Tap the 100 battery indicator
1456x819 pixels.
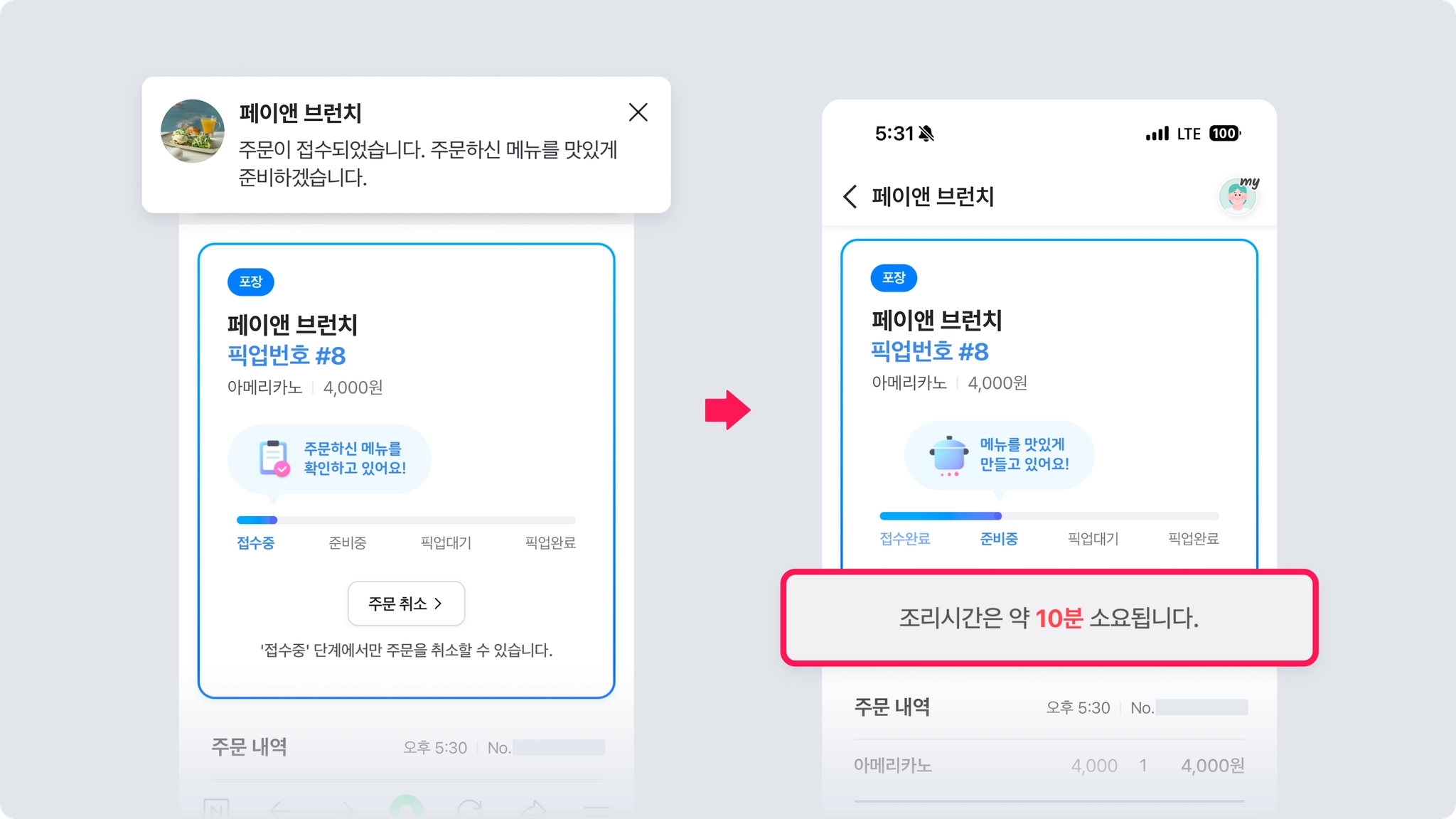point(1225,134)
